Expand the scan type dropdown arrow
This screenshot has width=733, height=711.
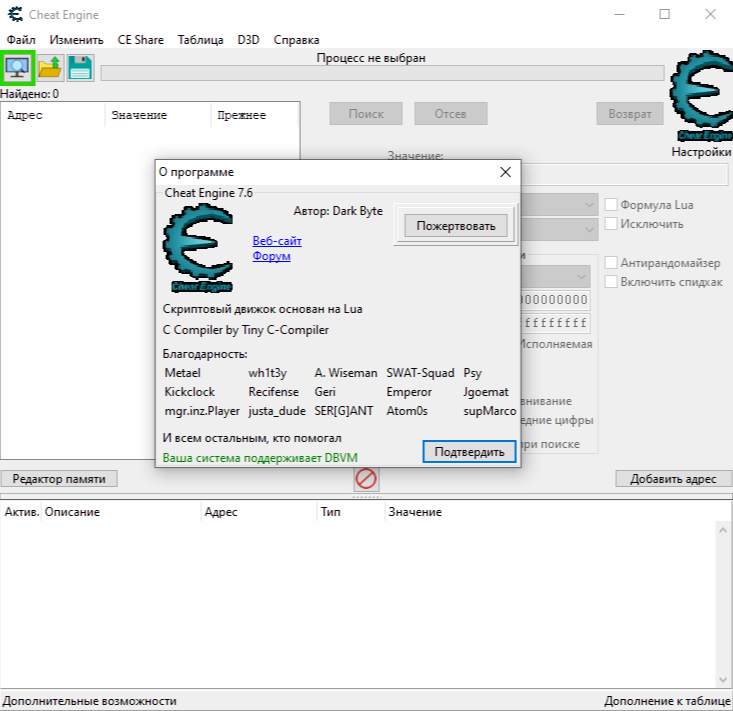tap(589, 204)
